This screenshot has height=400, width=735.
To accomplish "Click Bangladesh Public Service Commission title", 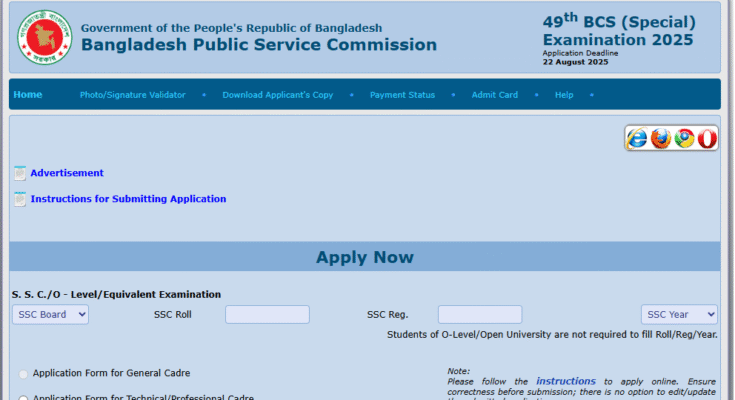I will point(259,45).
